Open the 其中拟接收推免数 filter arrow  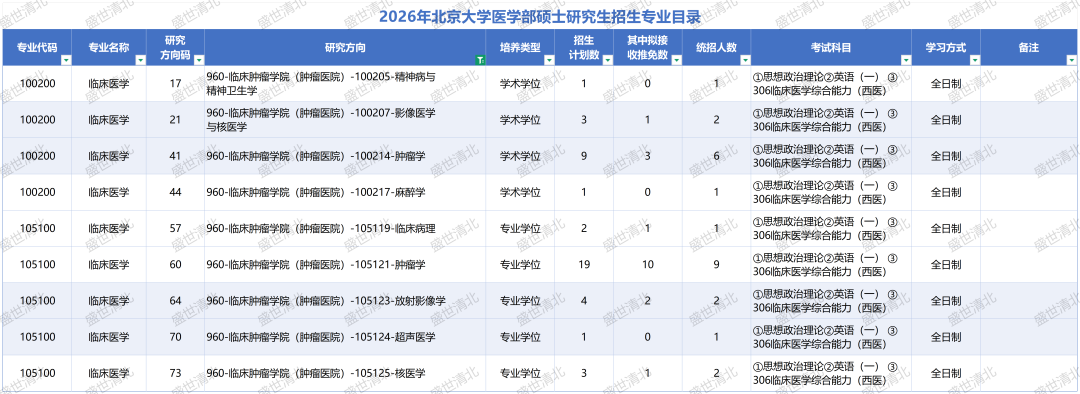tap(677, 61)
